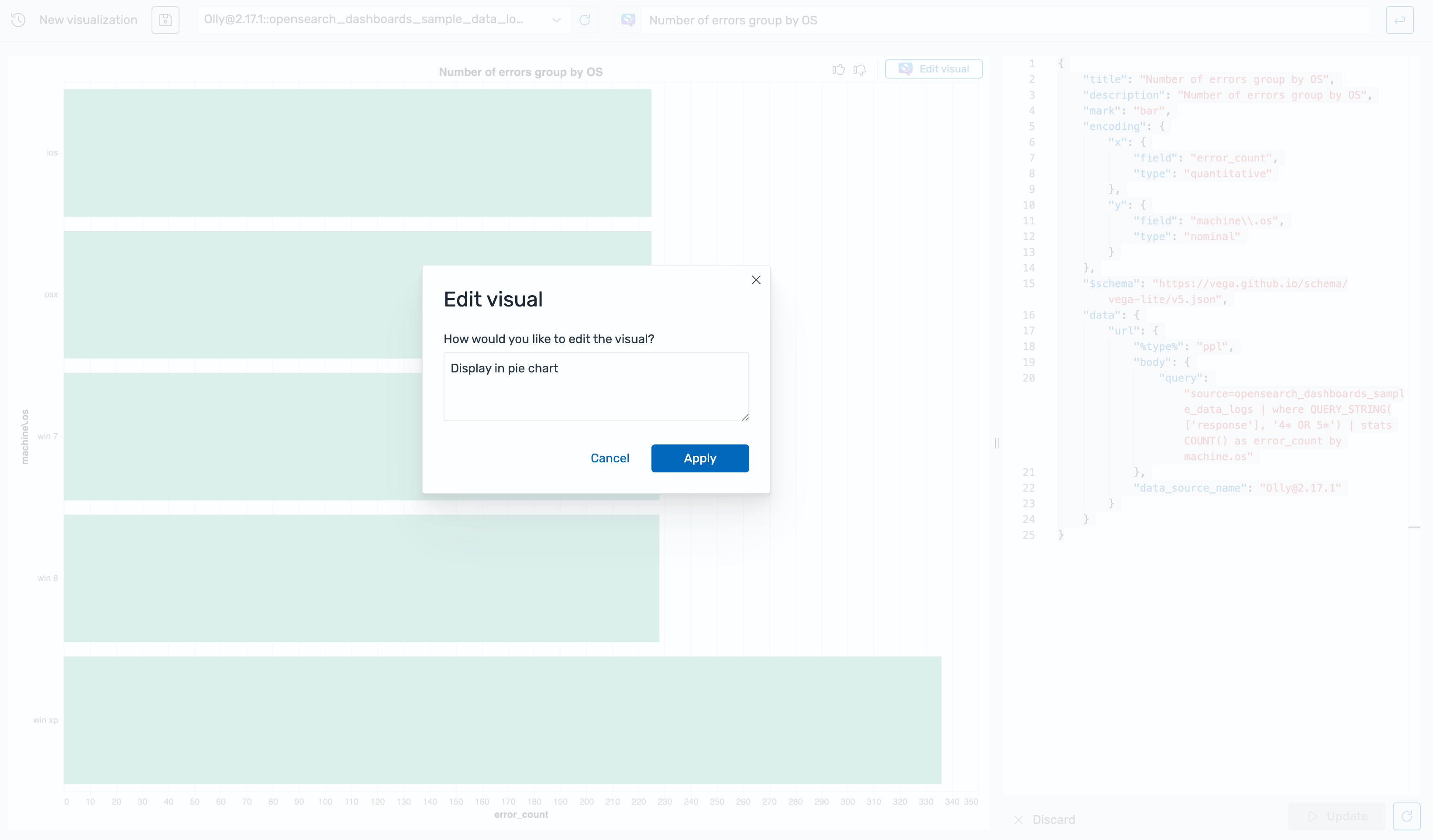
Task: Click the recent visualizations history icon
Action: tap(17, 20)
